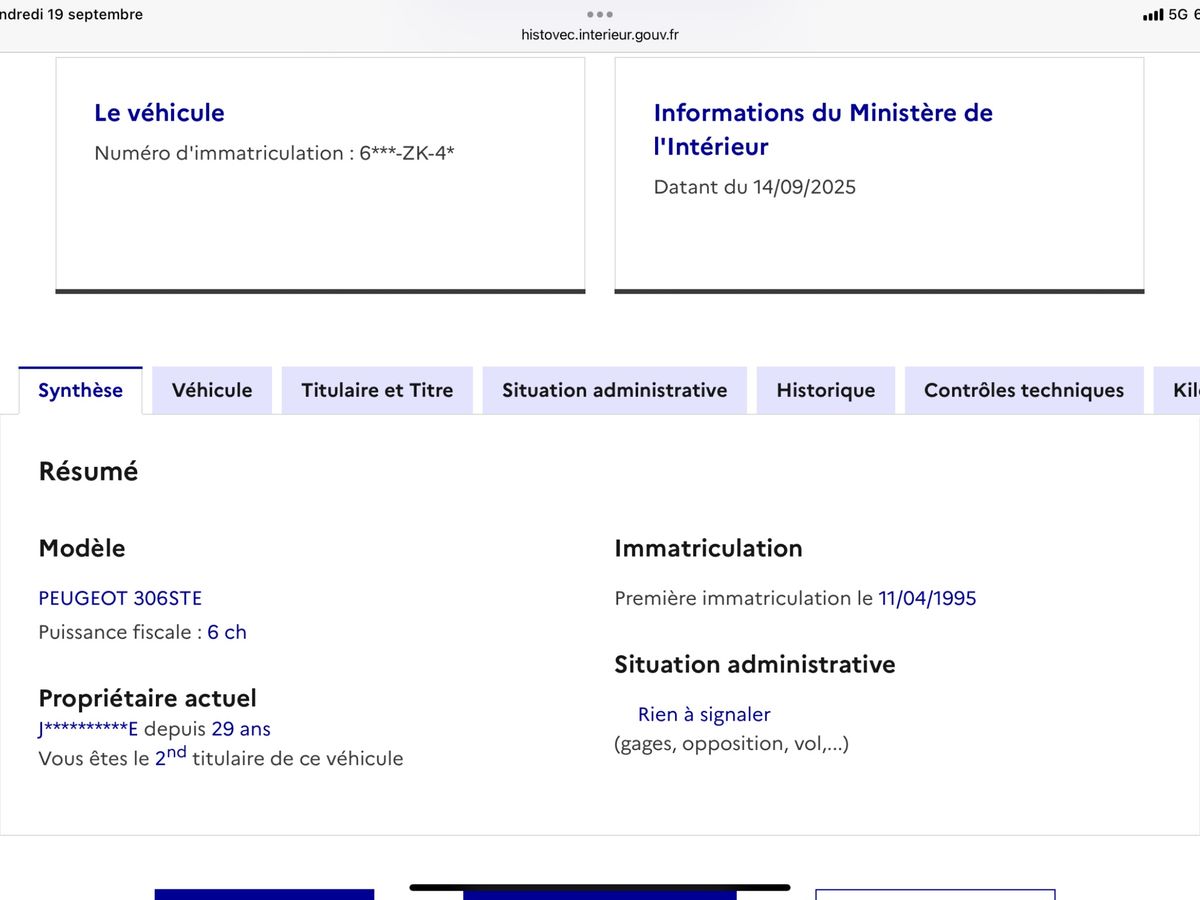Click the first registration date 11/04/1995
Image resolution: width=1200 pixels, height=900 pixels.
(x=927, y=598)
